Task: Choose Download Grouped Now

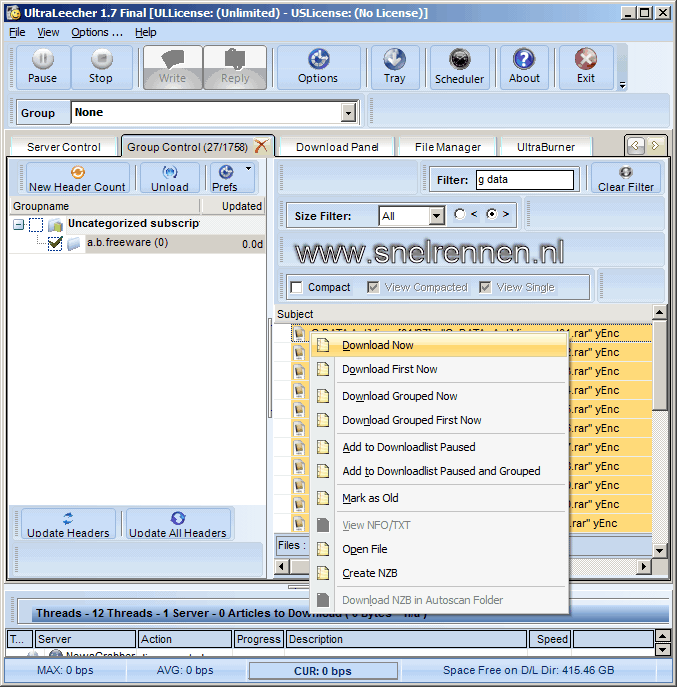Action: tap(440, 396)
